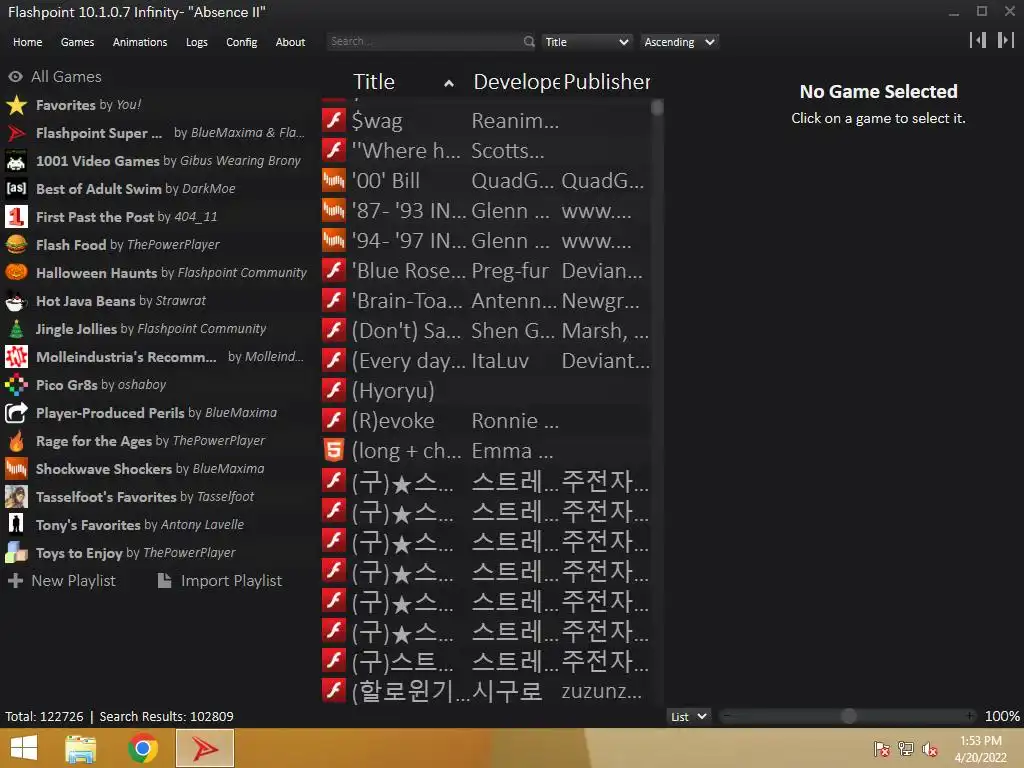Screen dimensions: 1024x768
Task: Open the Animations tab
Action: [x=140, y=42]
